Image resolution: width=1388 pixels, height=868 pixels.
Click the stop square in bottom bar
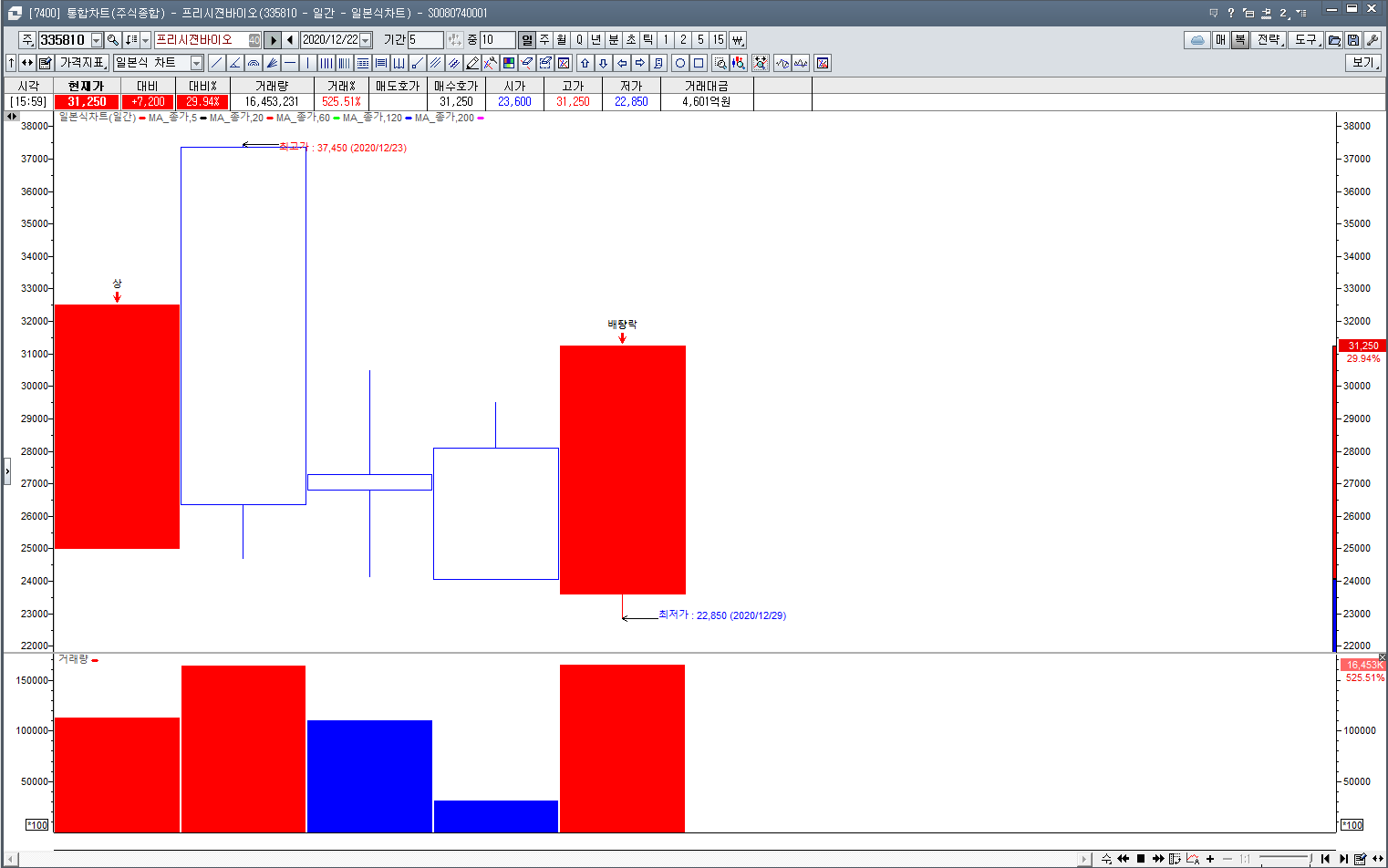1140,859
